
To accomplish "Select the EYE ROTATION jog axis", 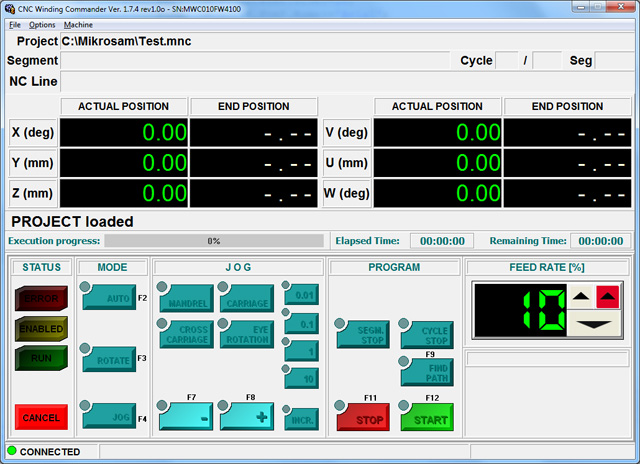I will coord(247,334).
